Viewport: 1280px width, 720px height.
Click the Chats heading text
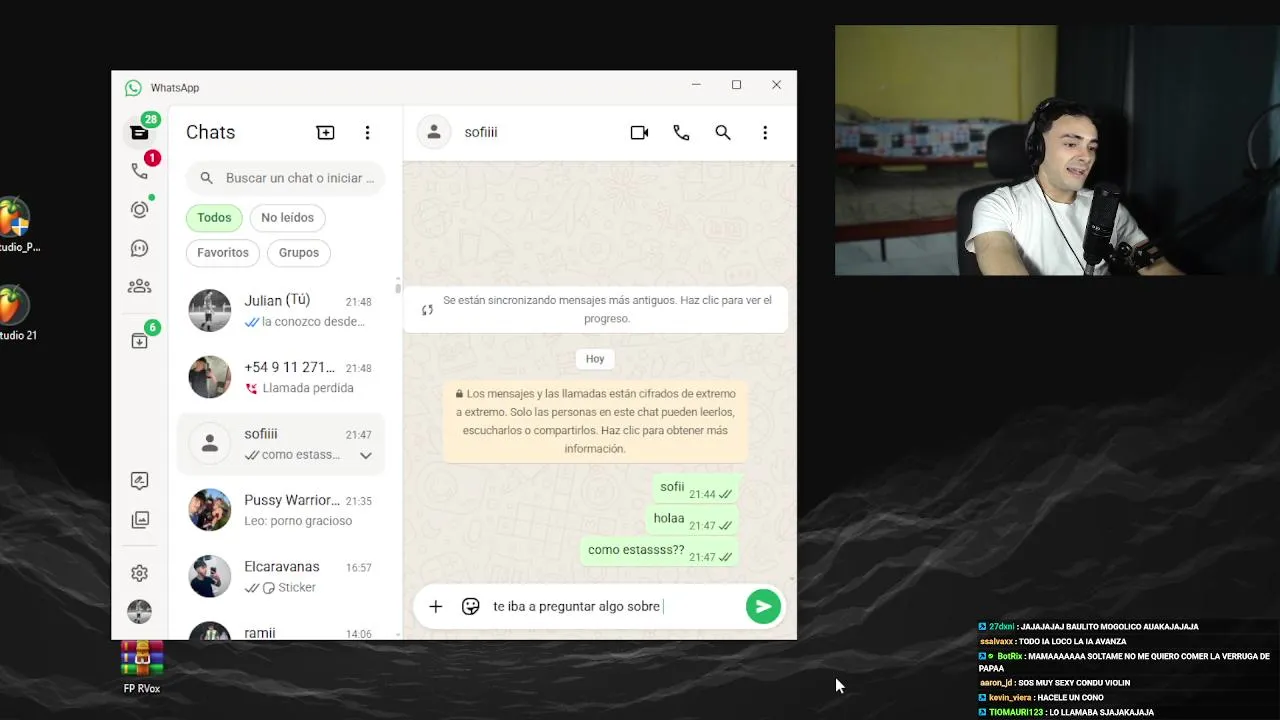[210, 132]
